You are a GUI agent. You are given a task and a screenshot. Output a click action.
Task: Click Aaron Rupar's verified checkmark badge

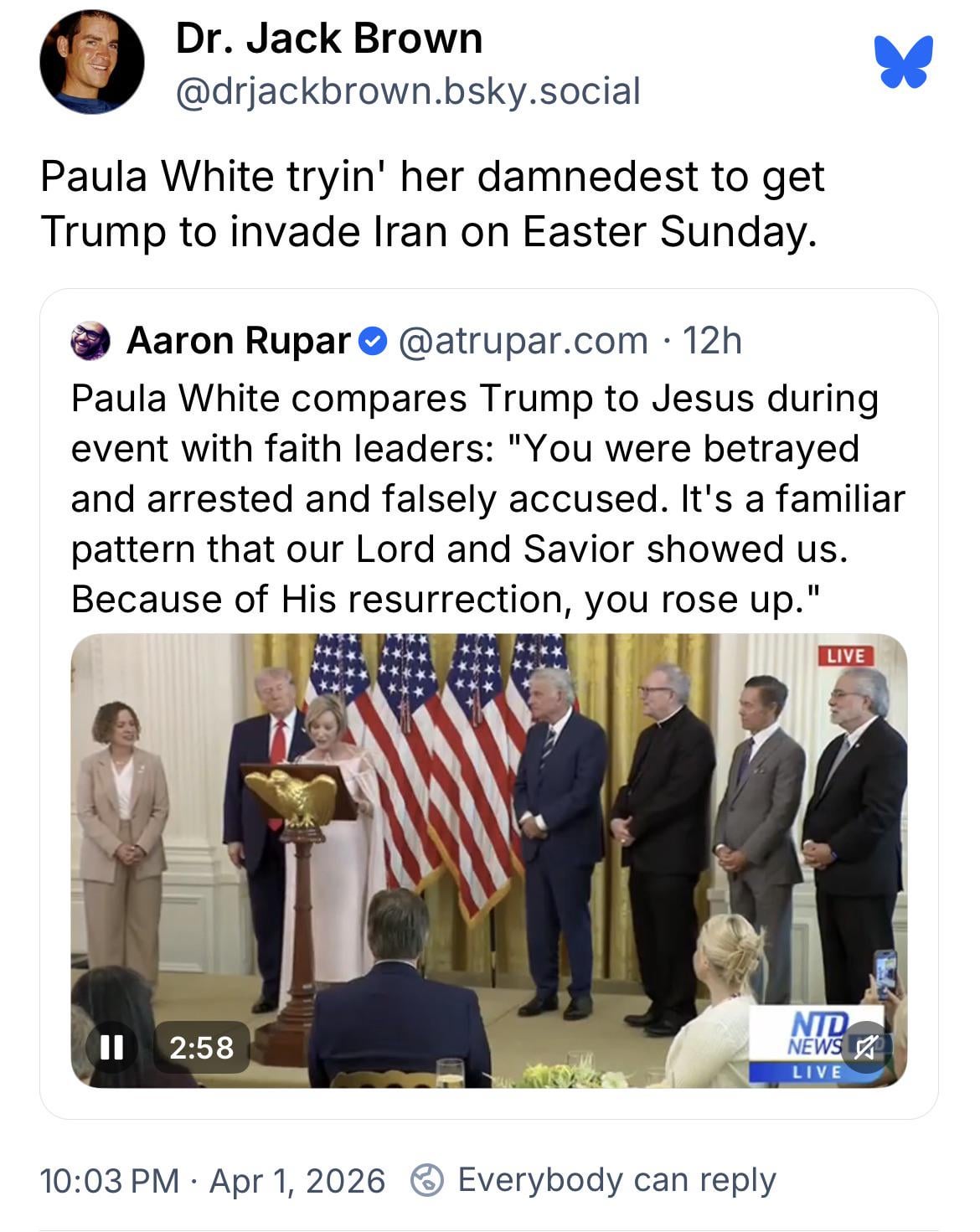click(373, 342)
